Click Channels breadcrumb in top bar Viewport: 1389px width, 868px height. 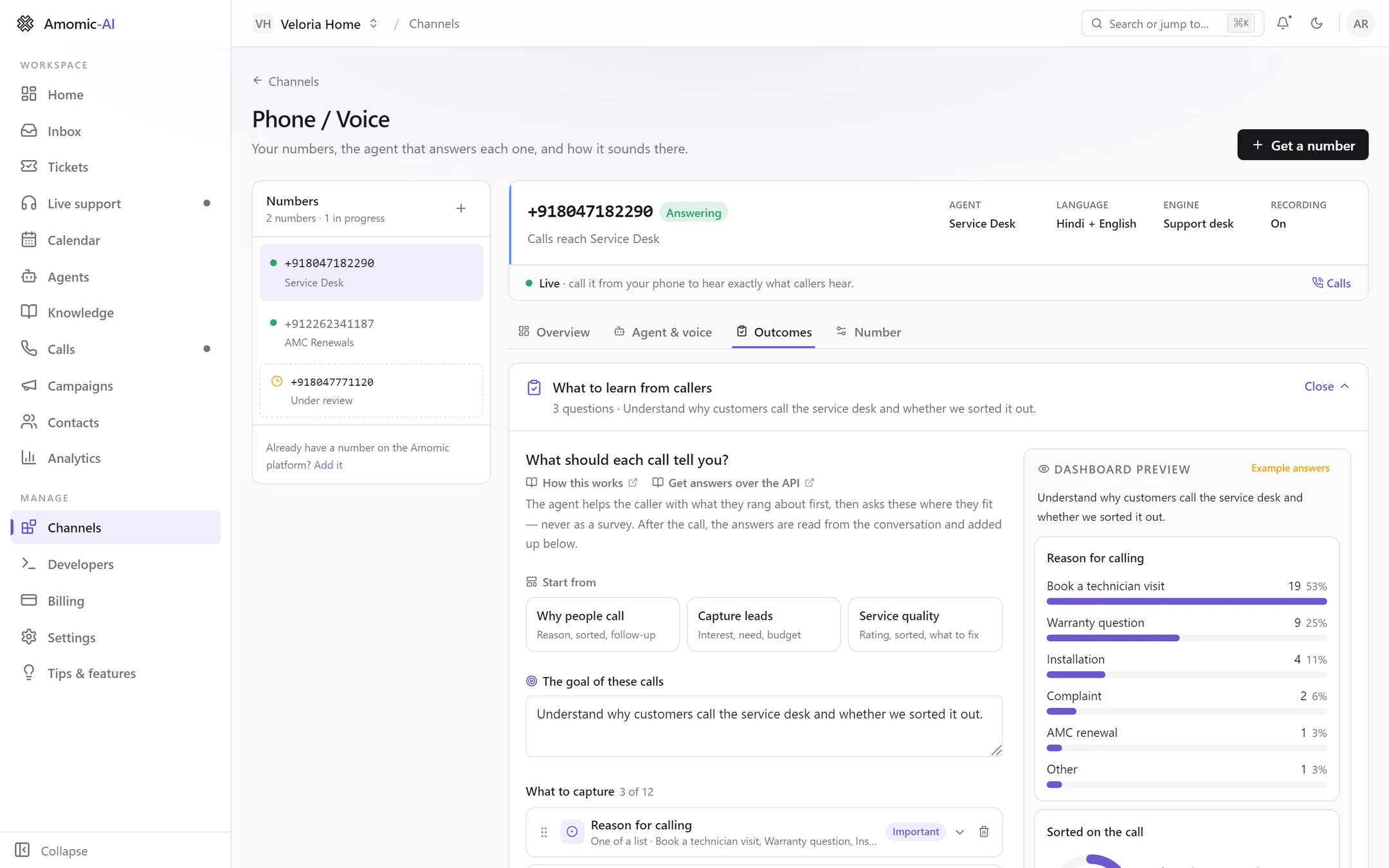434,24
